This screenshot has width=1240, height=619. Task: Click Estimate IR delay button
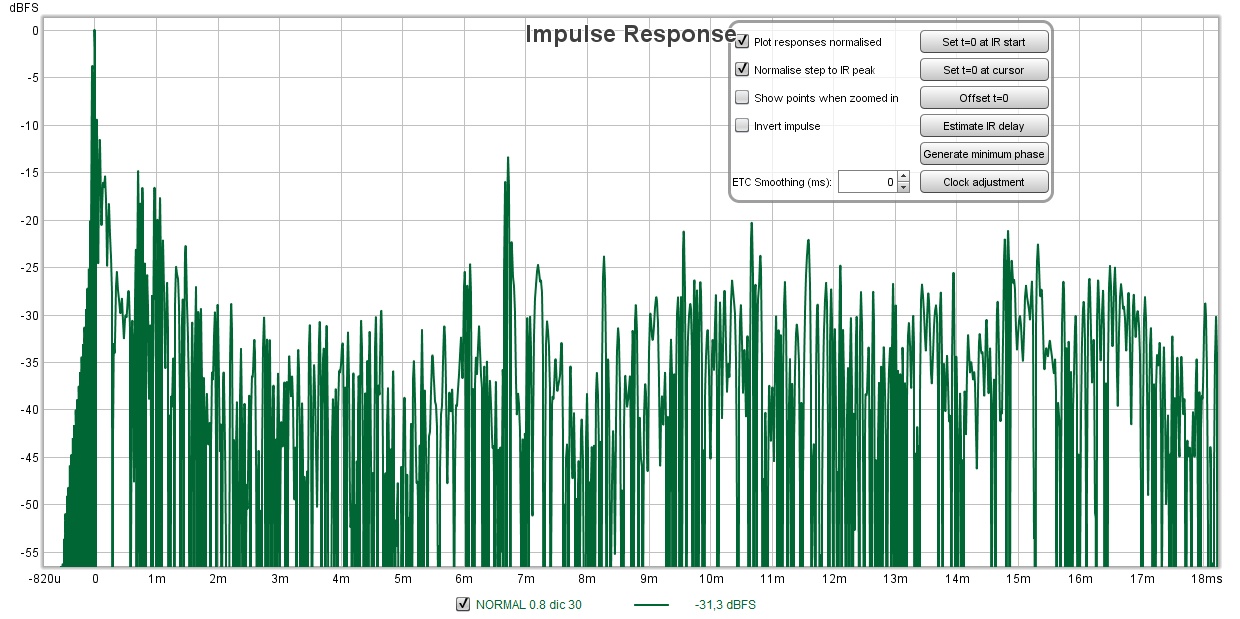(984, 126)
